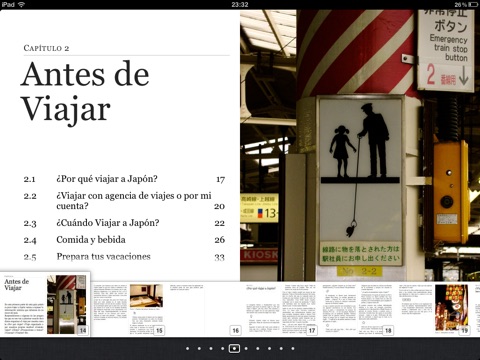Viewport: 480px width, 360px height.
Task: Tap the highlighted current chapter indicator
Action: (x=234, y=348)
